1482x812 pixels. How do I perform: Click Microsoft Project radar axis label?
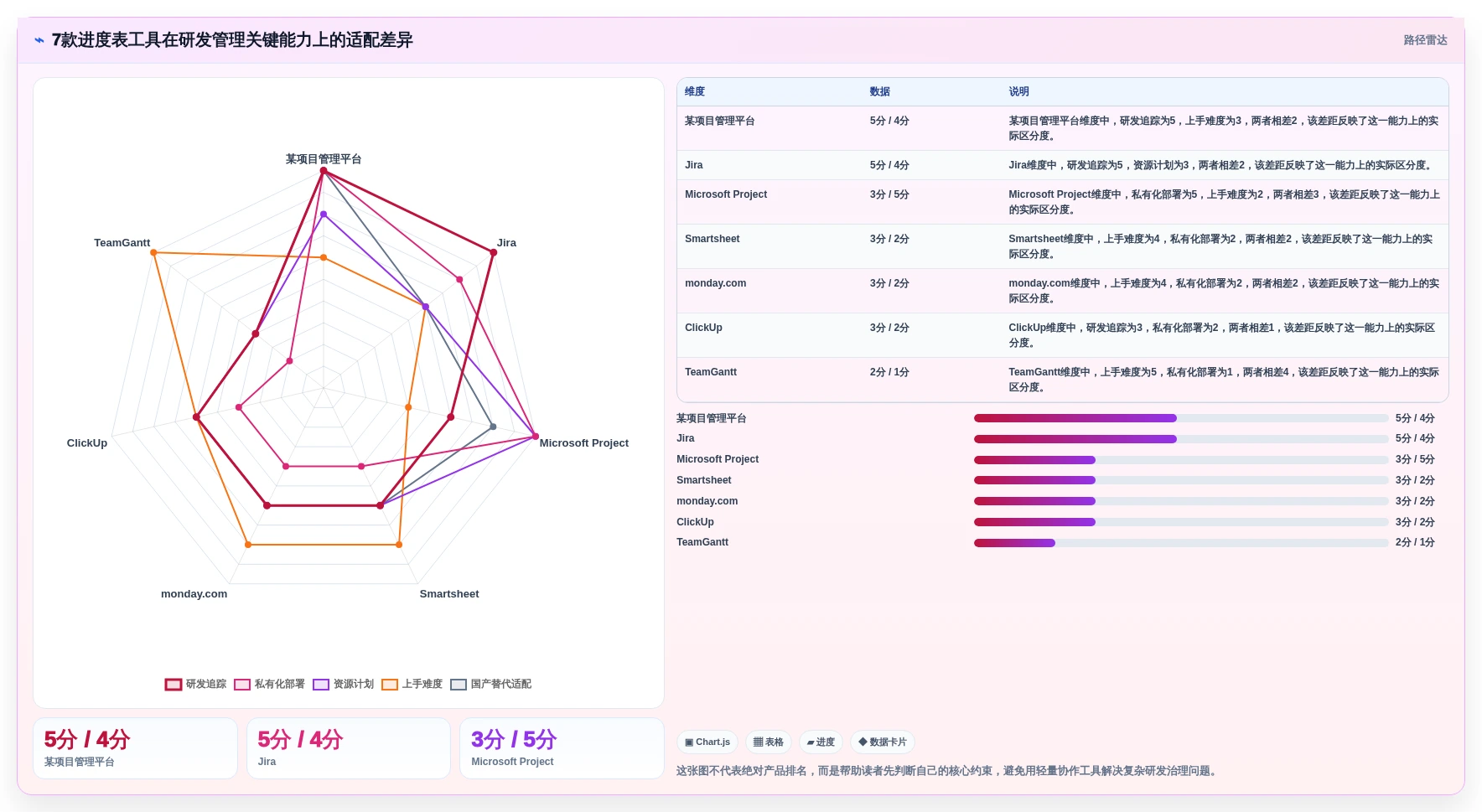point(584,443)
